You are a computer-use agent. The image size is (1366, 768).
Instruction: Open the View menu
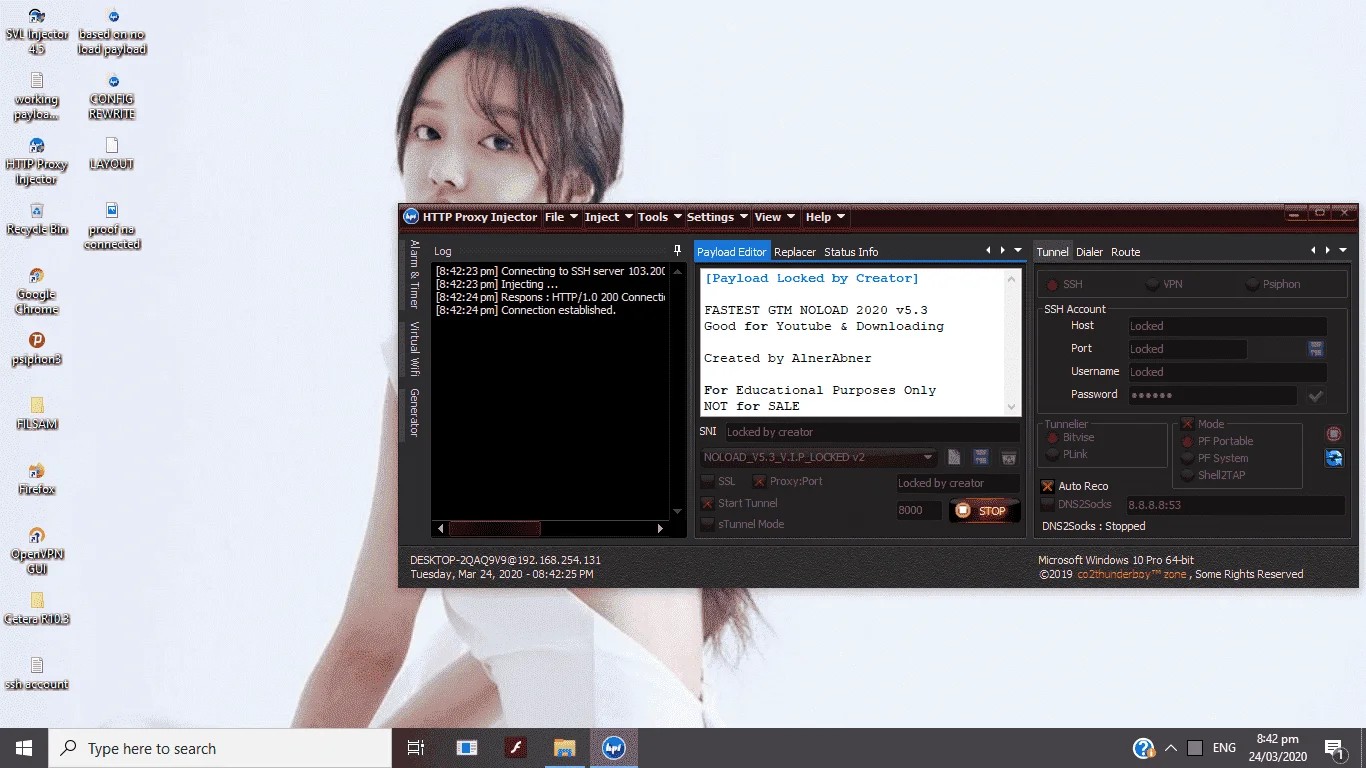click(x=774, y=217)
